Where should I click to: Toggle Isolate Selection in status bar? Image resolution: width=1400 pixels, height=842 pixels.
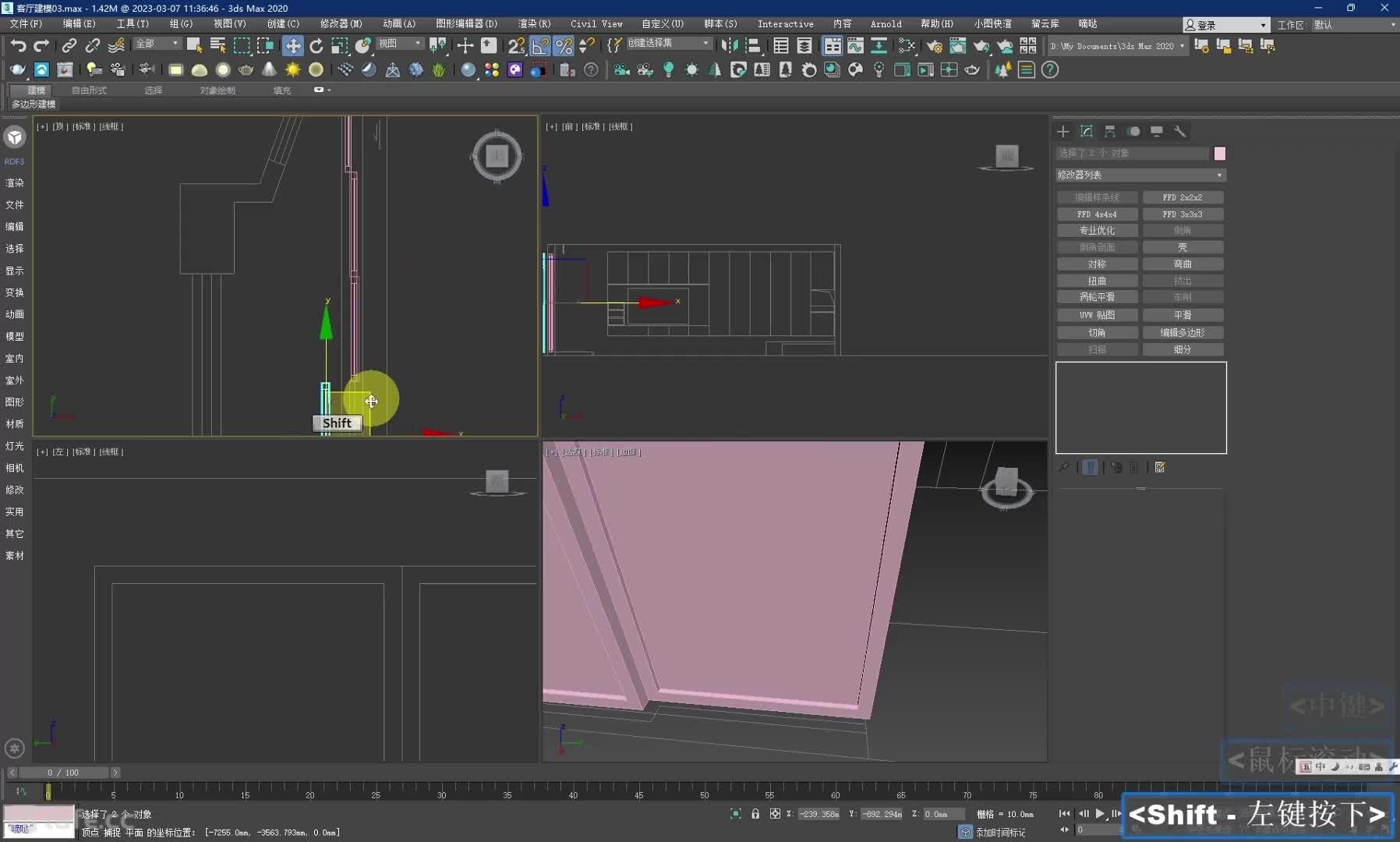click(736, 813)
